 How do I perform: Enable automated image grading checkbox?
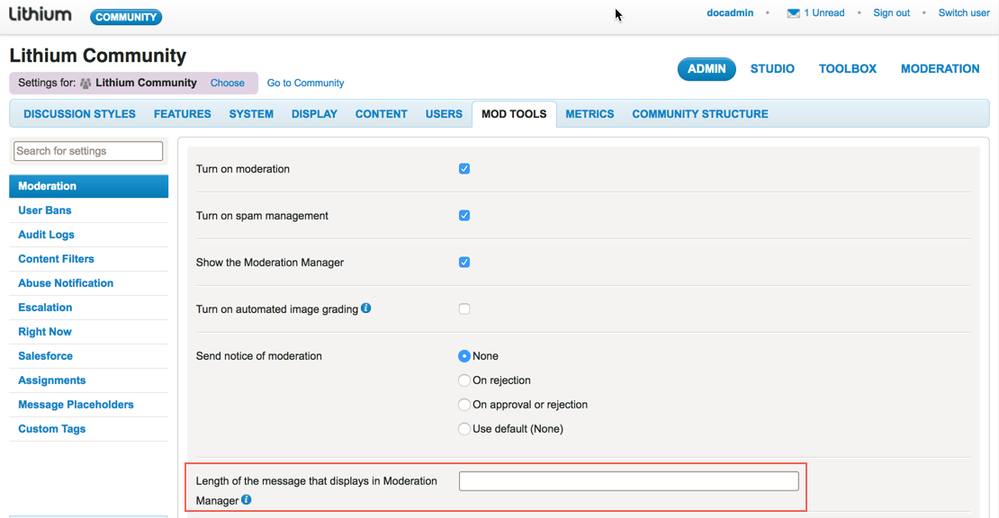click(464, 309)
